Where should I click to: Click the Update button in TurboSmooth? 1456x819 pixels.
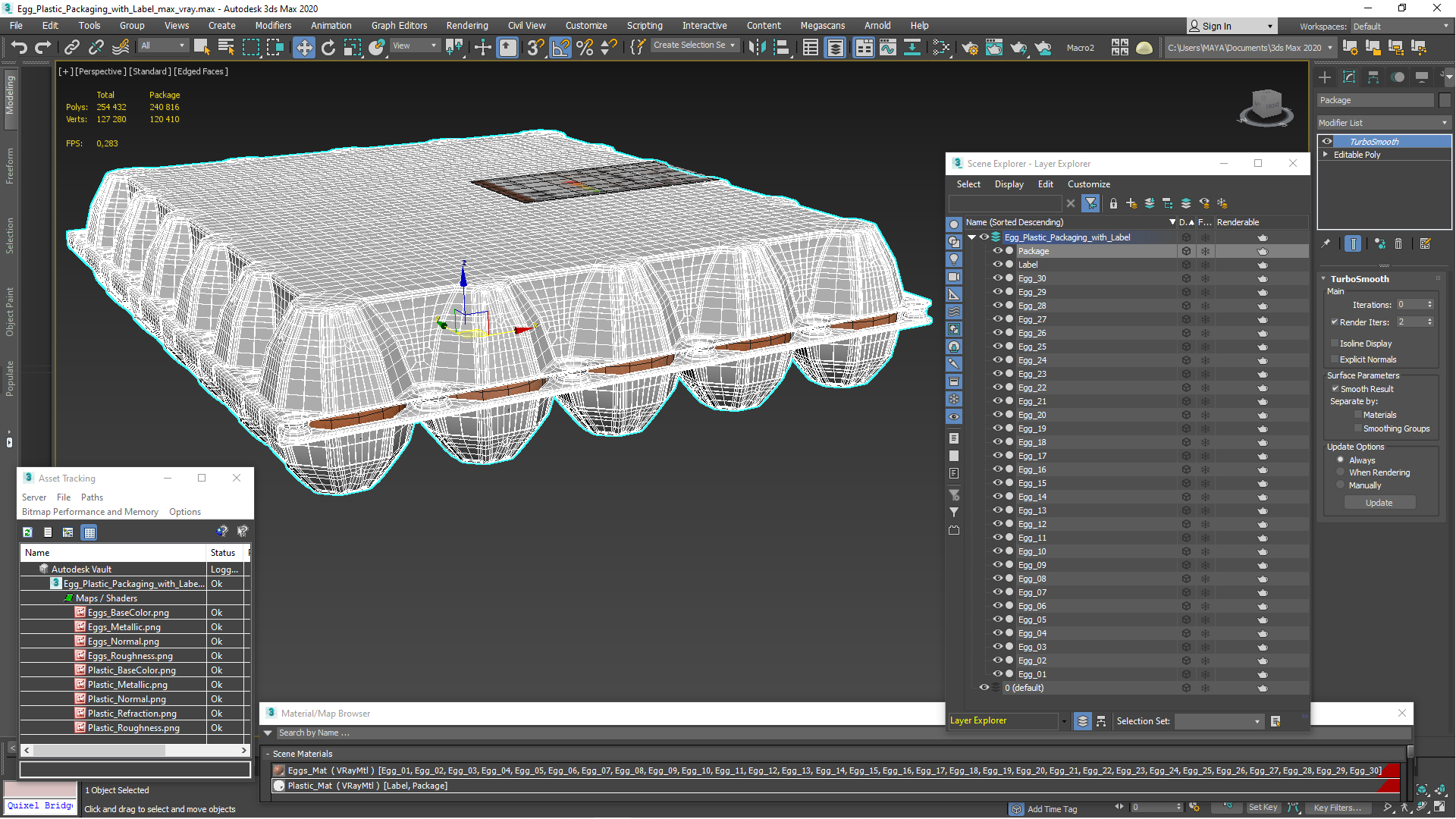(1379, 503)
